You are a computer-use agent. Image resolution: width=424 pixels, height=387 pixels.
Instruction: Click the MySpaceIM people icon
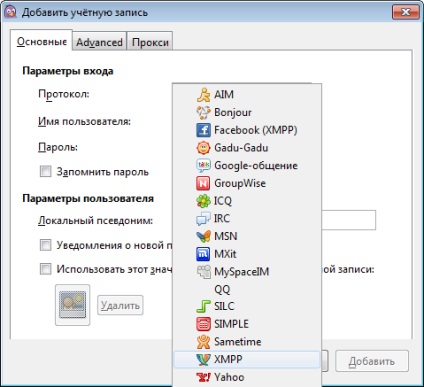click(x=203, y=271)
